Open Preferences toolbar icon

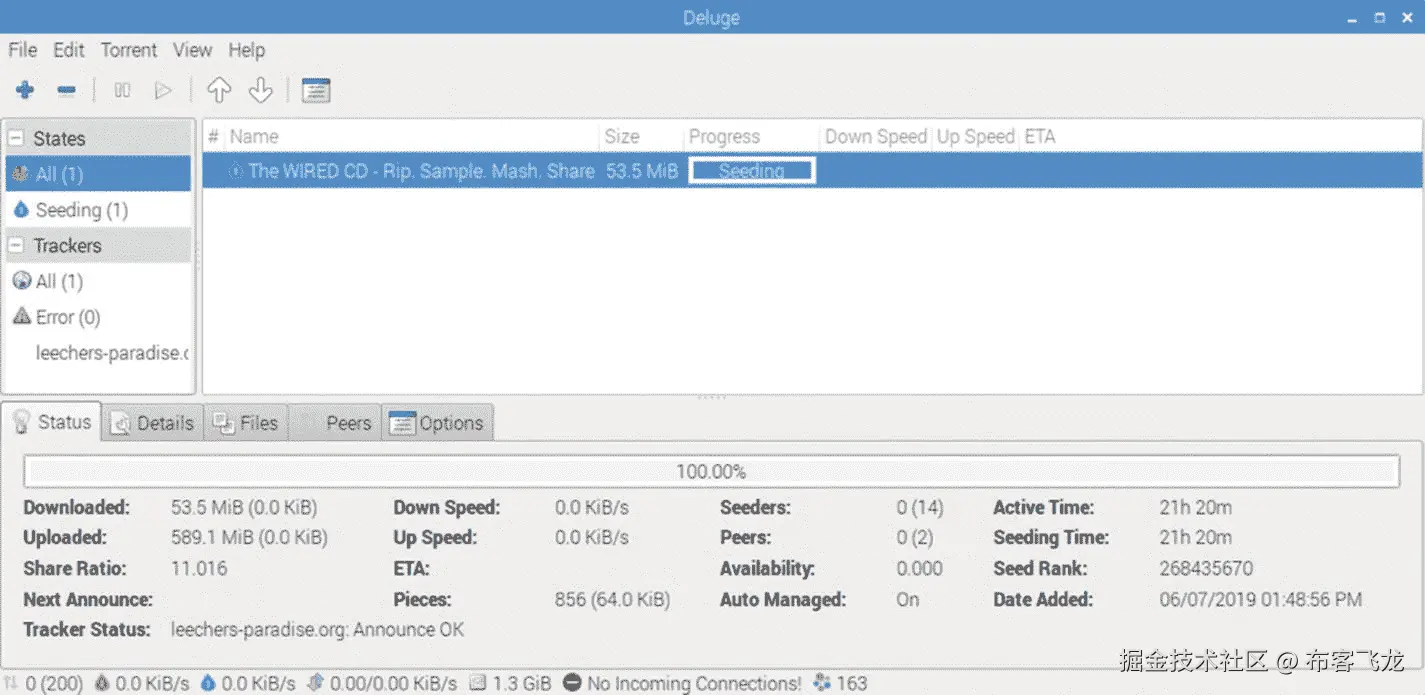(x=316, y=91)
